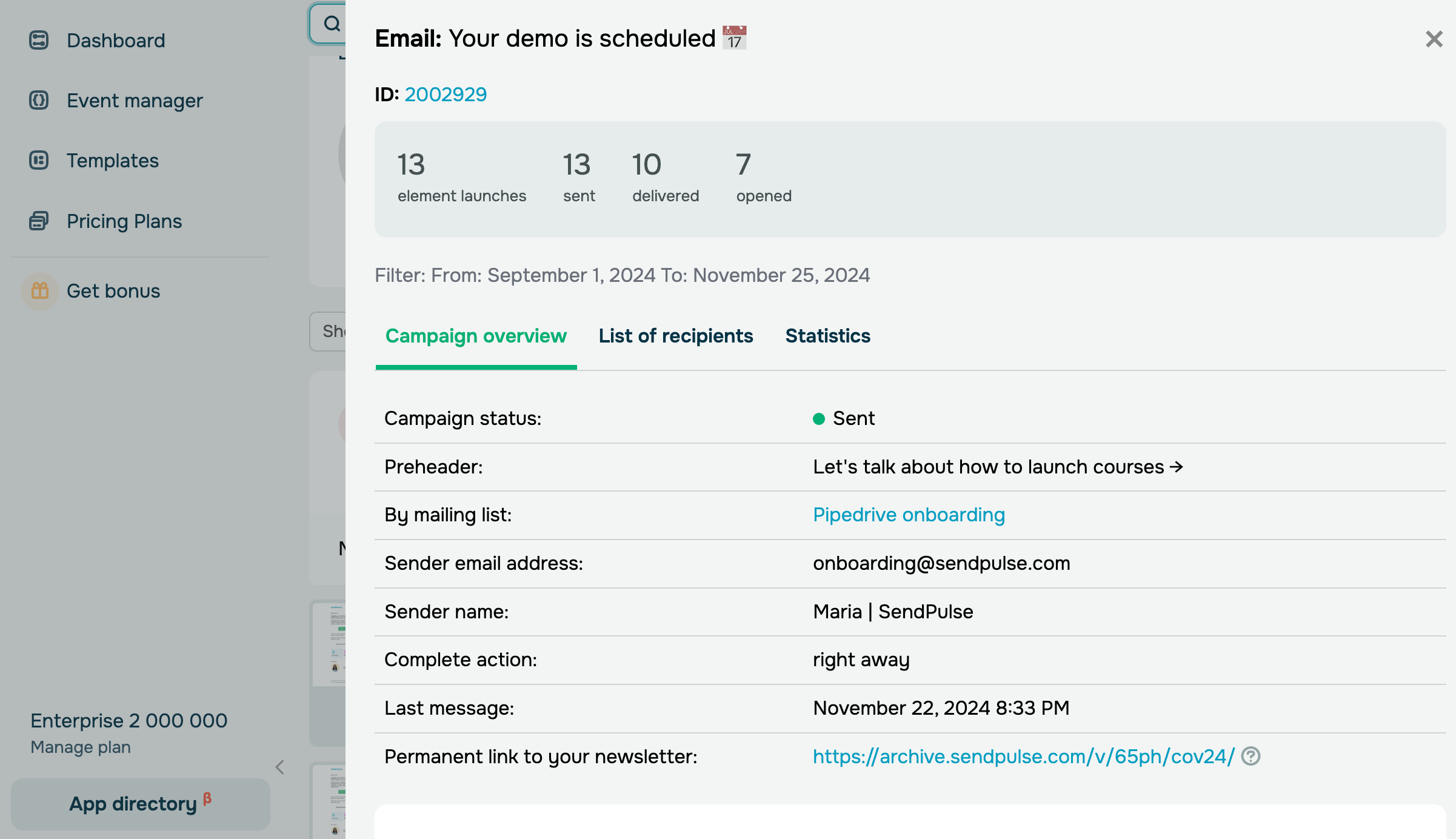Click the Templates sidebar icon

pos(39,161)
